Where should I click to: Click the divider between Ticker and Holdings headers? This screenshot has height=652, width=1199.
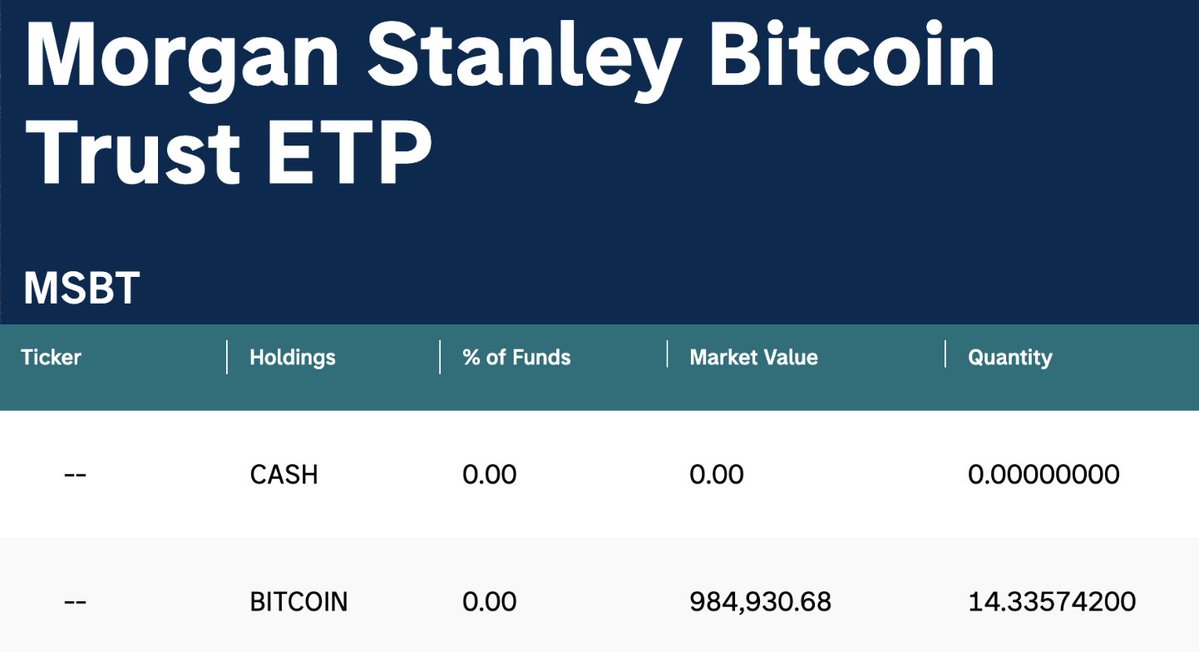click(227, 357)
